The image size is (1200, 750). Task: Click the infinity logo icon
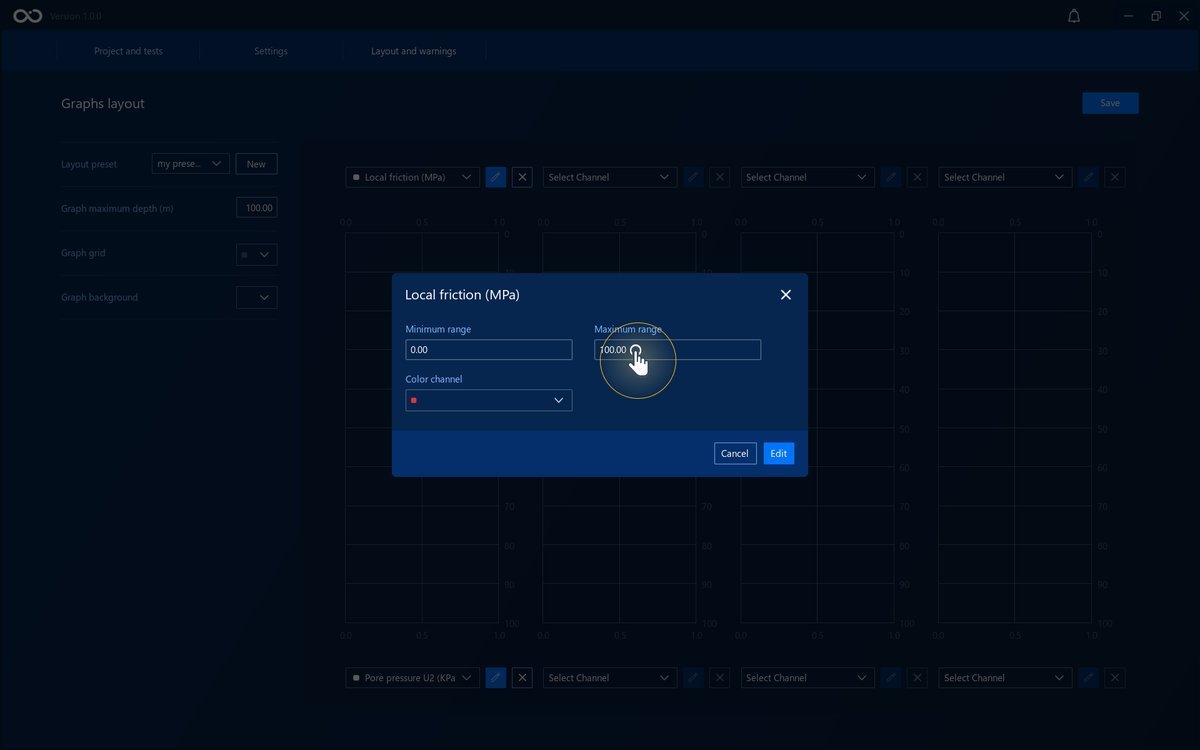pyautogui.click(x=27, y=16)
